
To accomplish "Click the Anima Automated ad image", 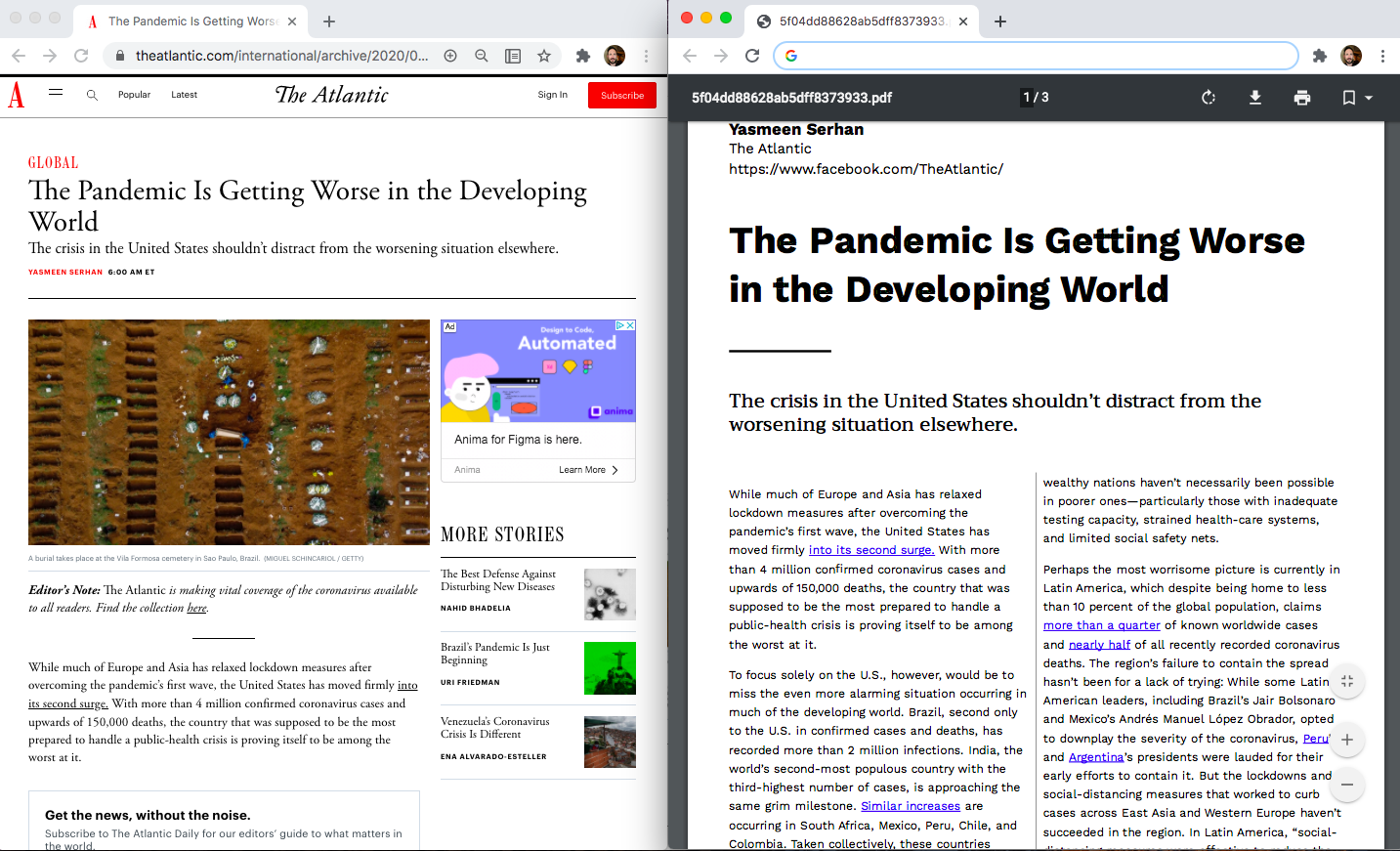I will pos(538,371).
